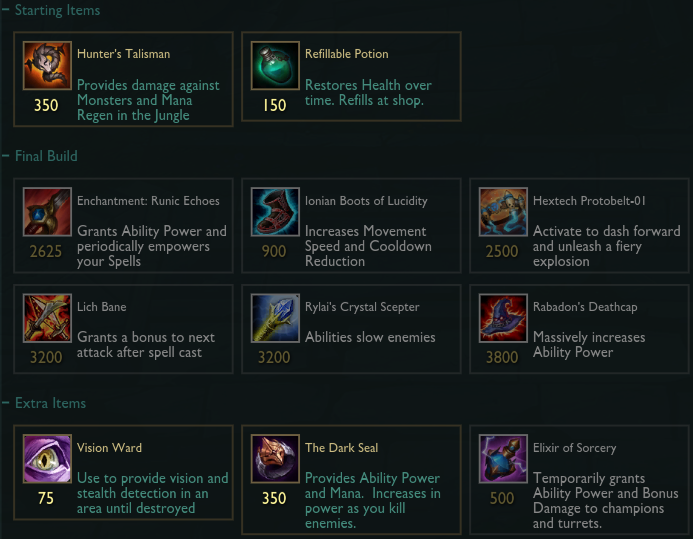The height and width of the screenshot is (539, 693).
Task: Collapse the Starting Items section
Action: (x=6, y=10)
